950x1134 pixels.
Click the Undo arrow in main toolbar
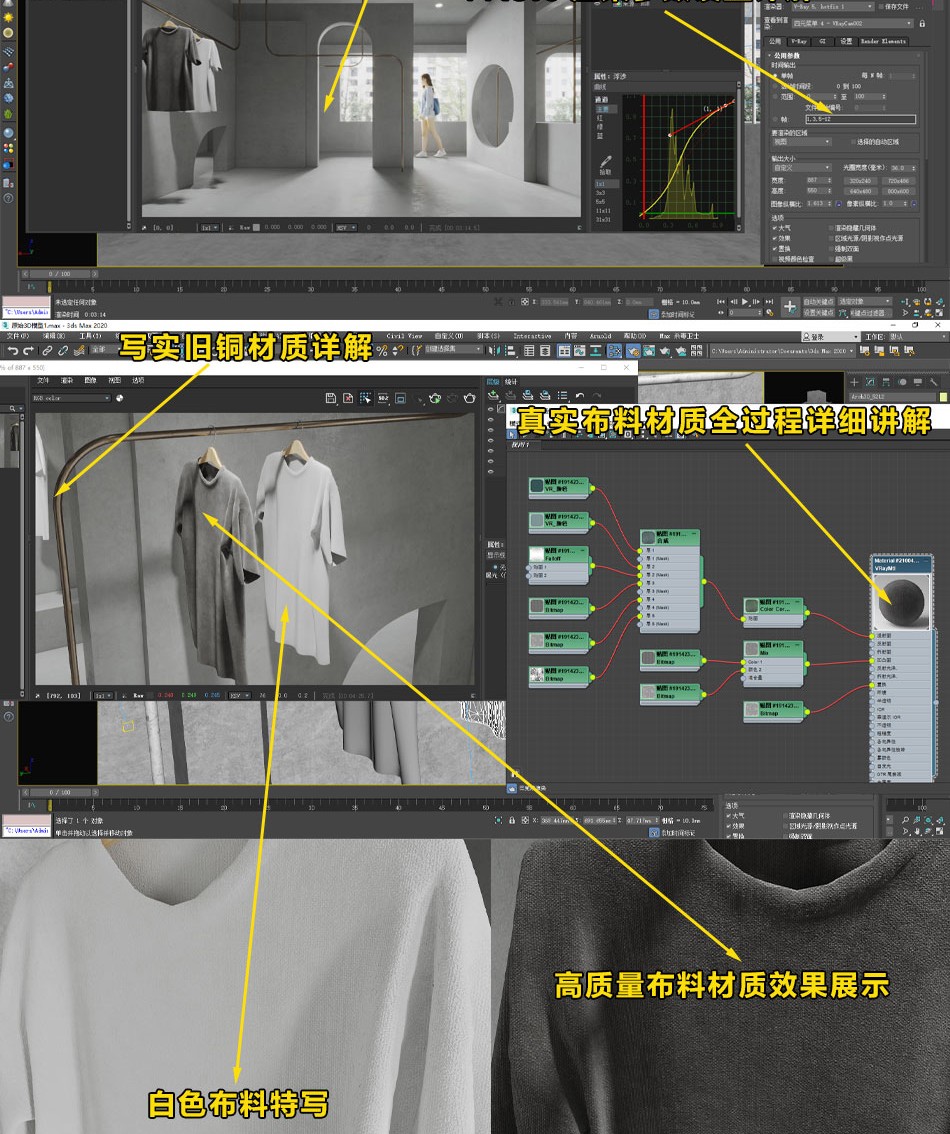point(12,351)
